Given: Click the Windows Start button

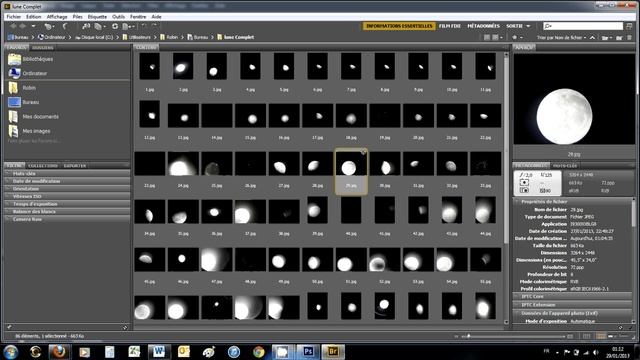Looking at the screenshot, I should coord(10,351).
